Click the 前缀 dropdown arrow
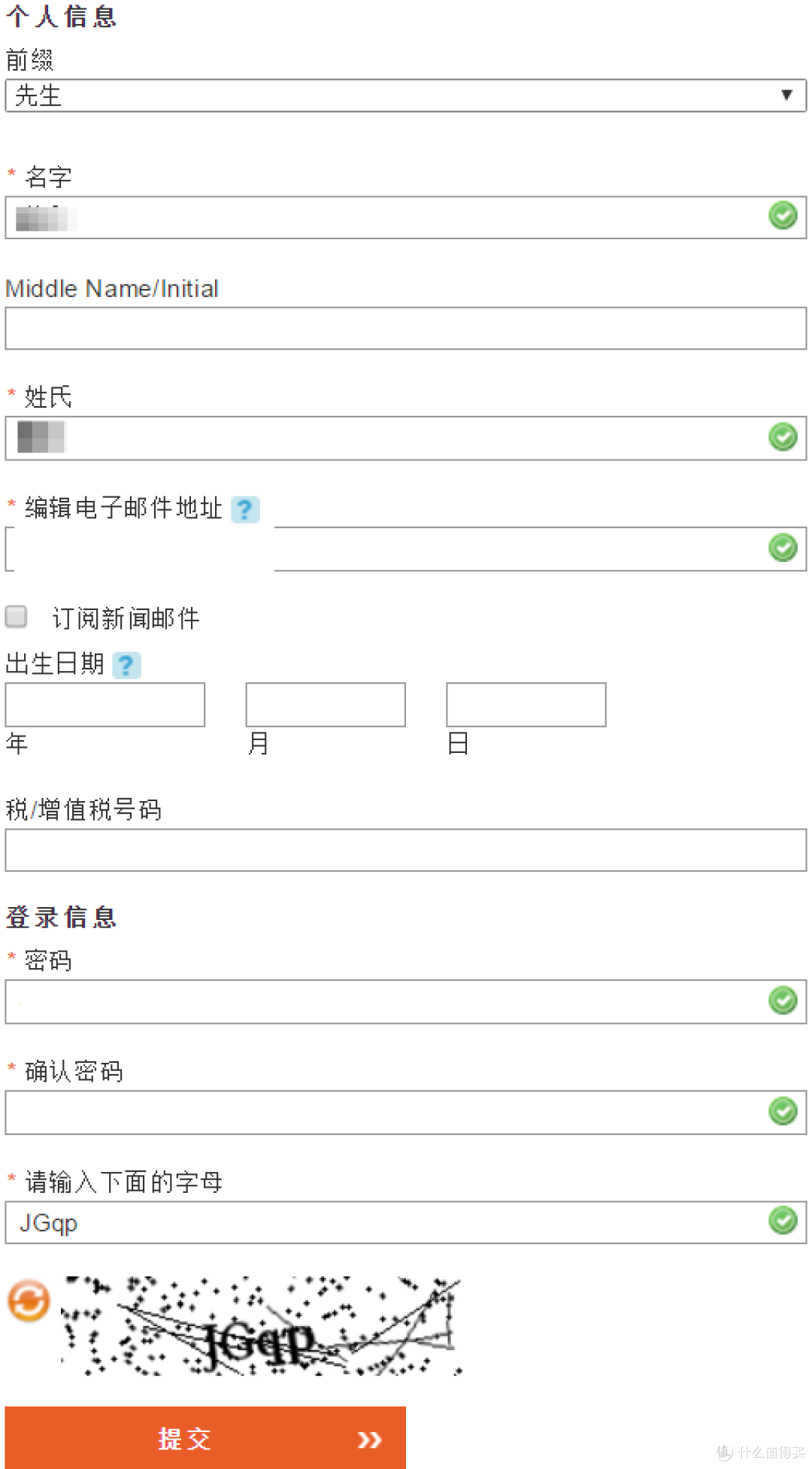The height and width of the screenshot is (1469, 812). click(786, 95)
